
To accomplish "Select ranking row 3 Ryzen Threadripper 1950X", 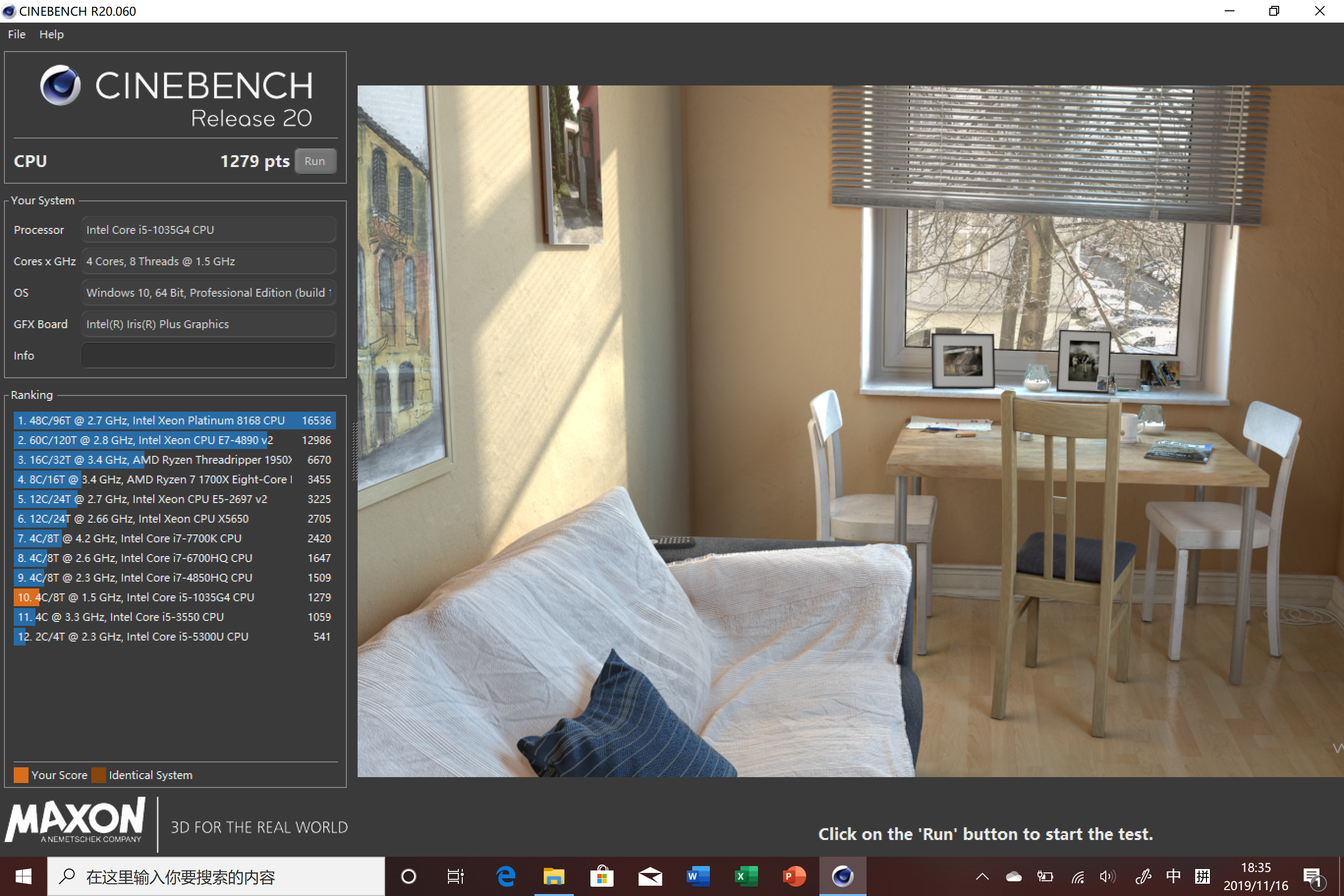I will click(x=174, y=460).
